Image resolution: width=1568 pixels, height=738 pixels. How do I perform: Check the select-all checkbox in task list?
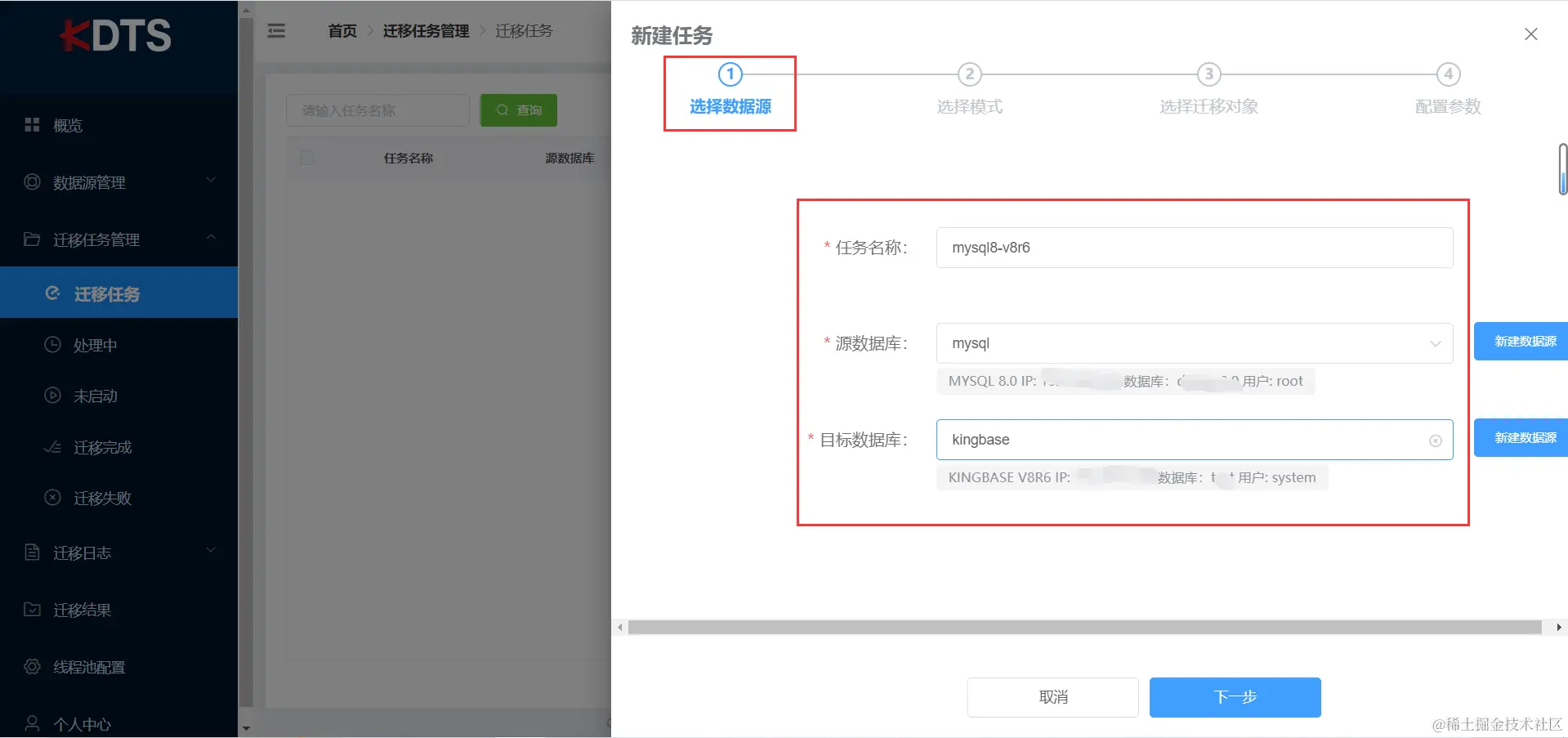click(x=306, y=158)
